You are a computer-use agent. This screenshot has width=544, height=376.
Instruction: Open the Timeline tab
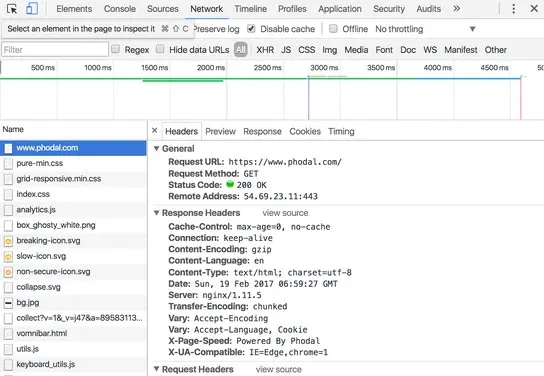pyautogui.click(x=250, y=9)
